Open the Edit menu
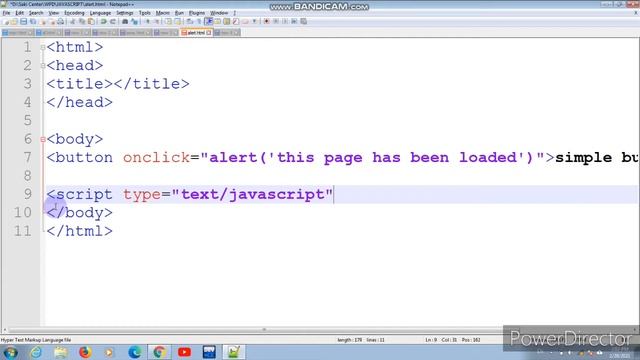The width and height of the screenshot is (640, 360). click(x=19, y=13)
